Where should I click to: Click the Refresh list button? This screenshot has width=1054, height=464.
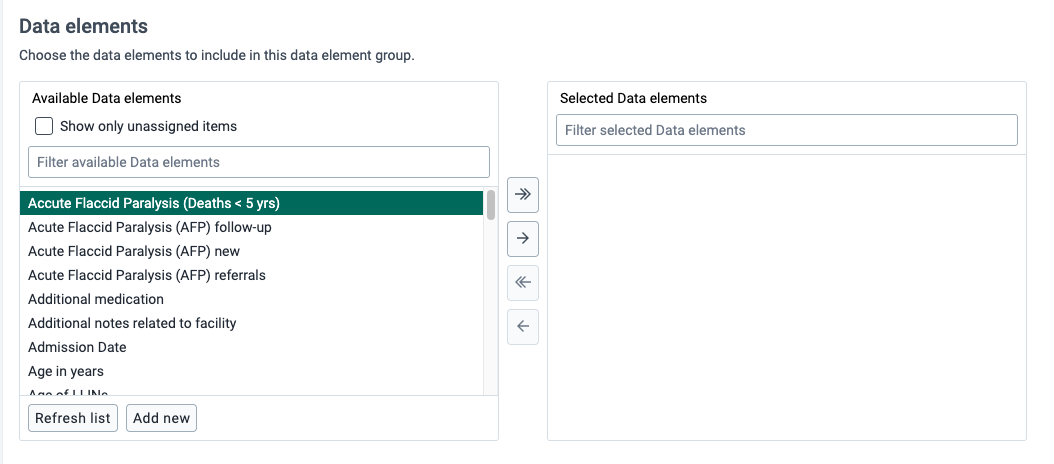pos(73,418)
